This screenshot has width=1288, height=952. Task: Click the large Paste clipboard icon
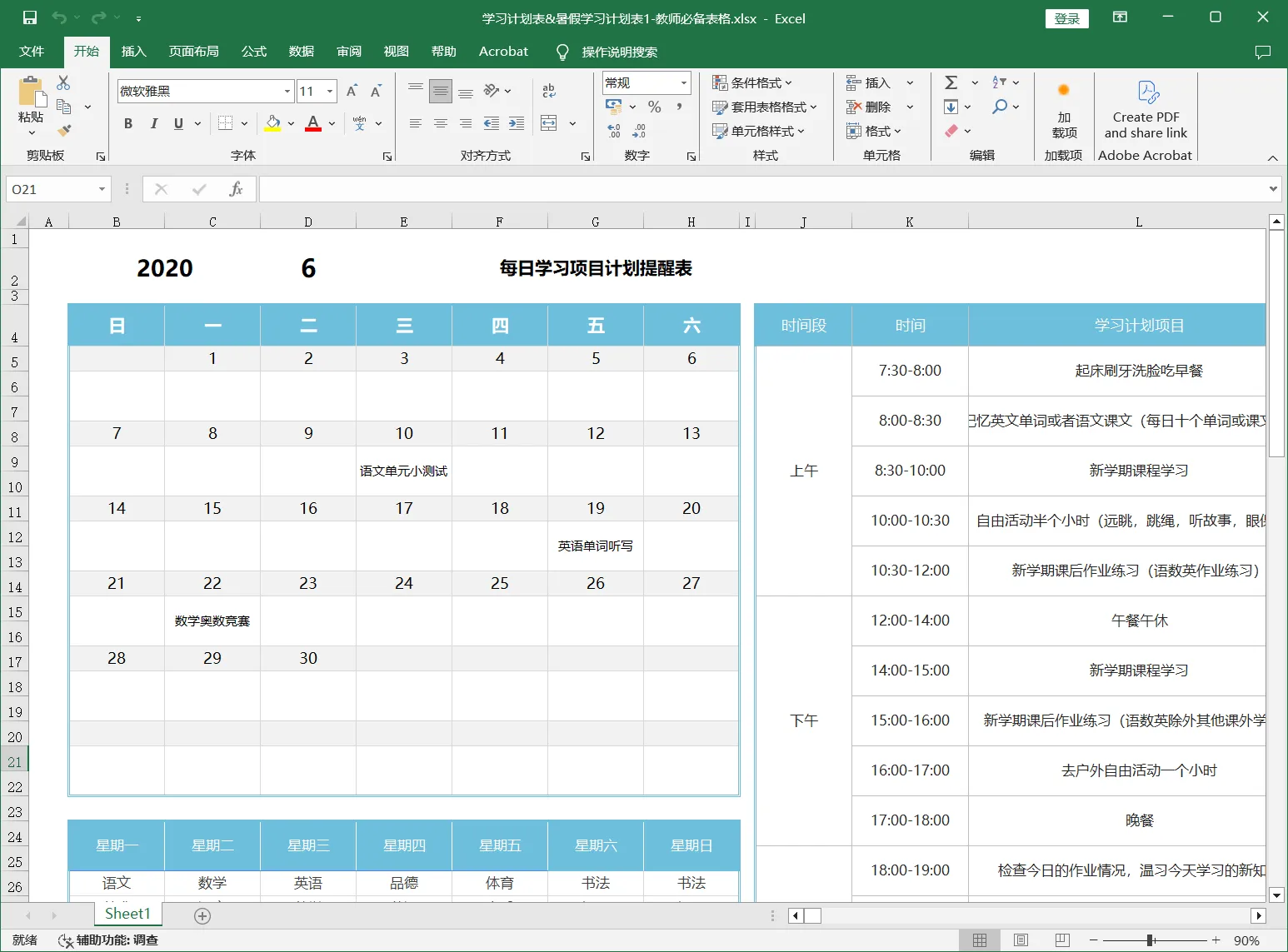pyautogui.click(x=31, y=92)
